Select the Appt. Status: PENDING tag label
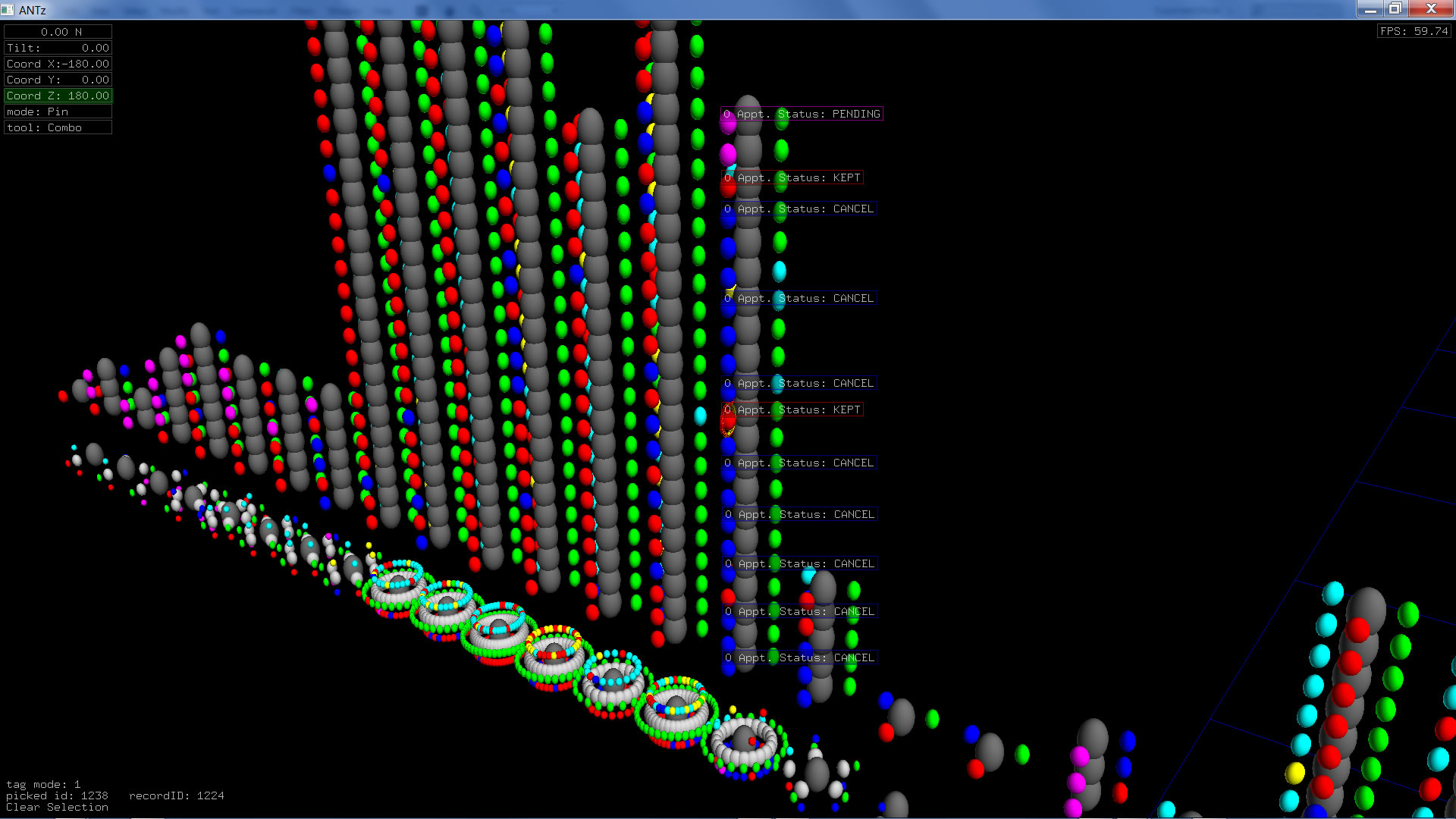The width and height of the screenshot is (1456, 819). tap(802, 114)
